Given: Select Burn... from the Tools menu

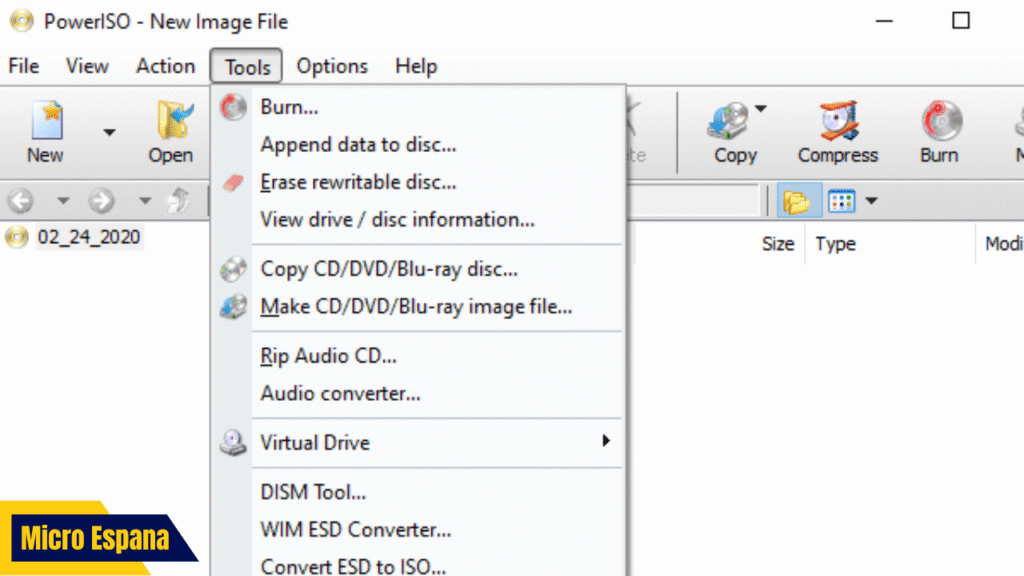Looking at the screenshot, I should pos(289,106).
